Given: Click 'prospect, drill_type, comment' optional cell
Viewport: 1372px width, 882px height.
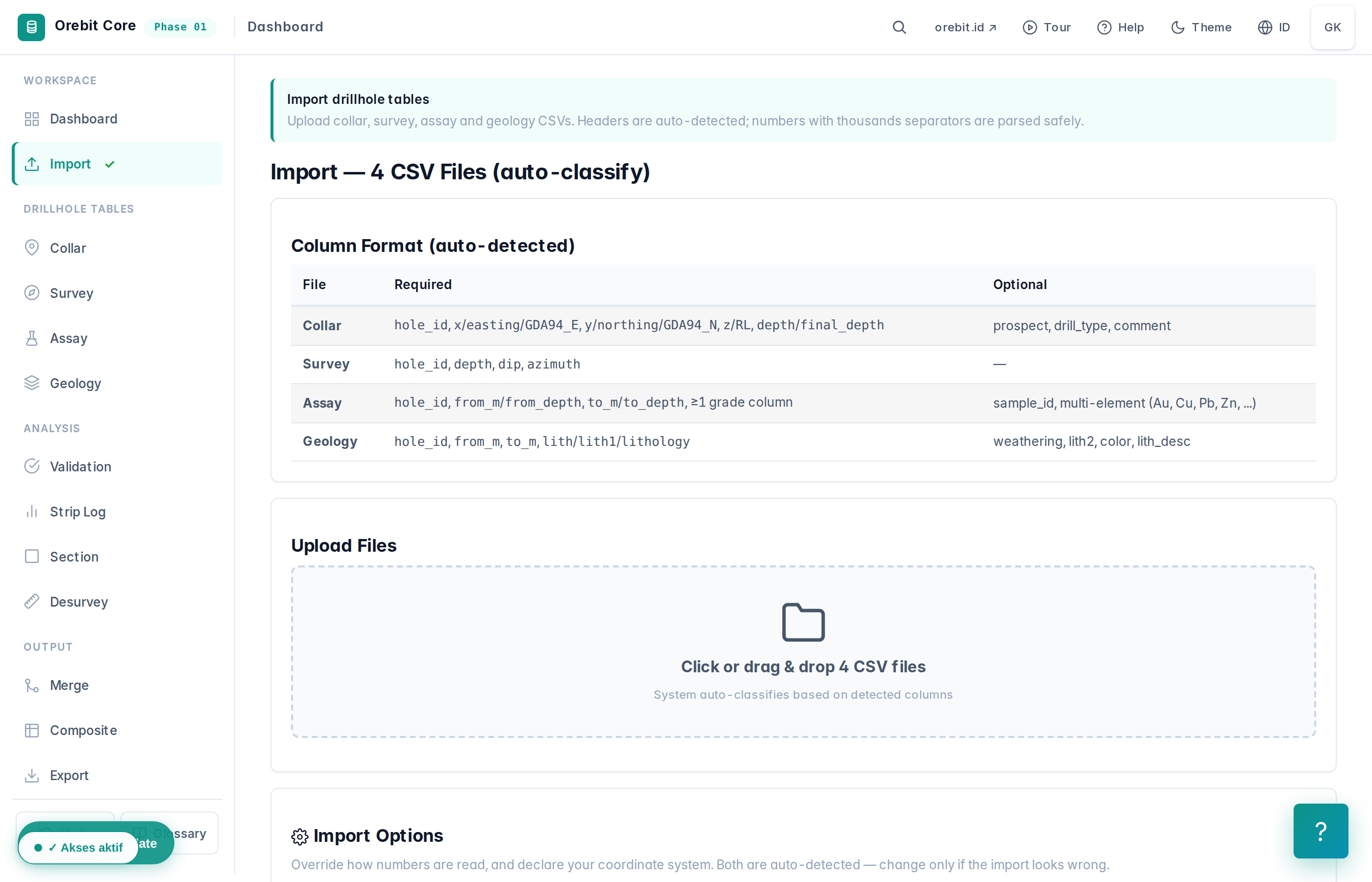Looking at the screenshot, I should pyautogui.click(x=1082, y=325).
